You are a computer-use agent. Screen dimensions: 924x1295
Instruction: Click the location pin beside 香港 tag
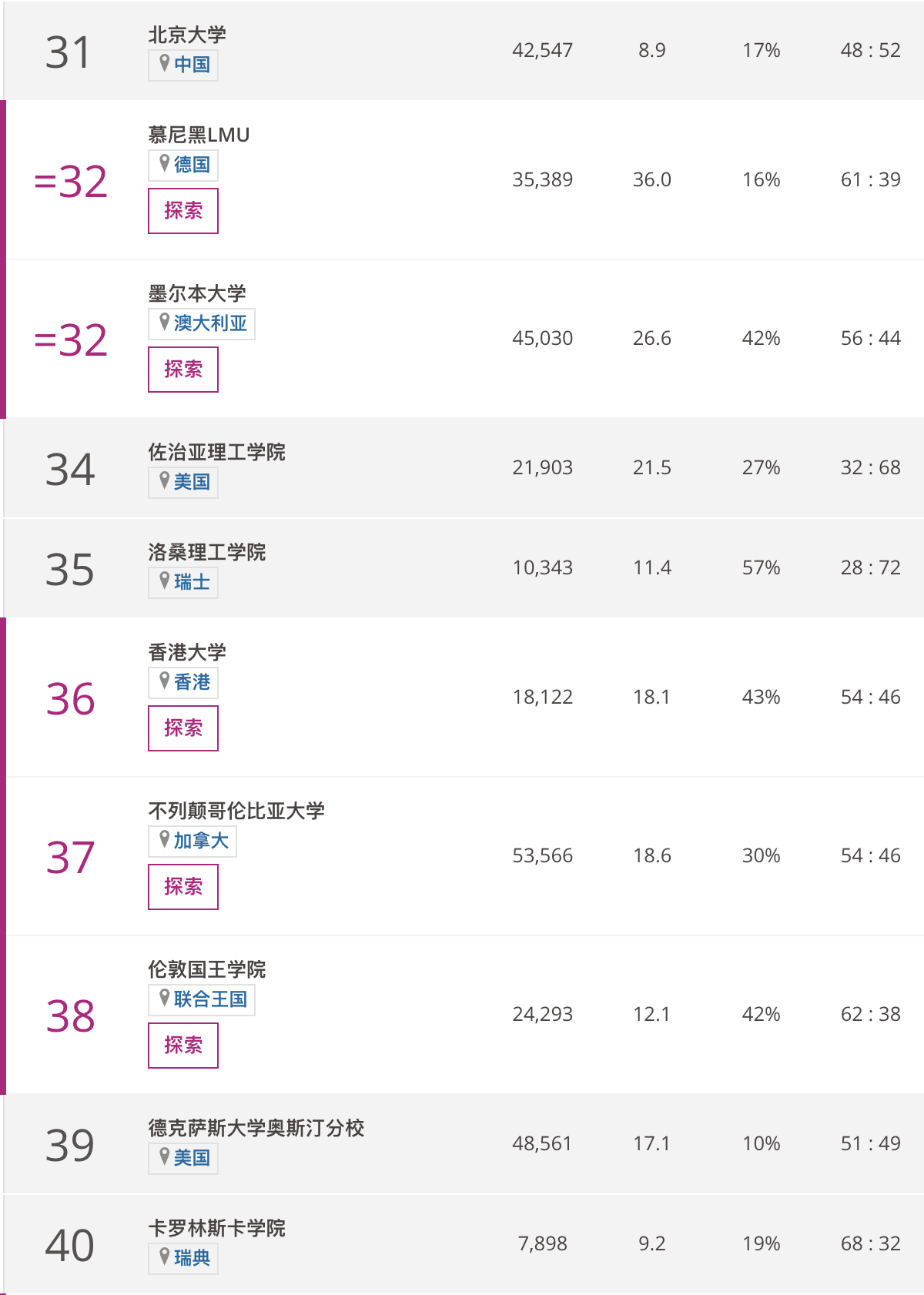click(x=164, y=681)
